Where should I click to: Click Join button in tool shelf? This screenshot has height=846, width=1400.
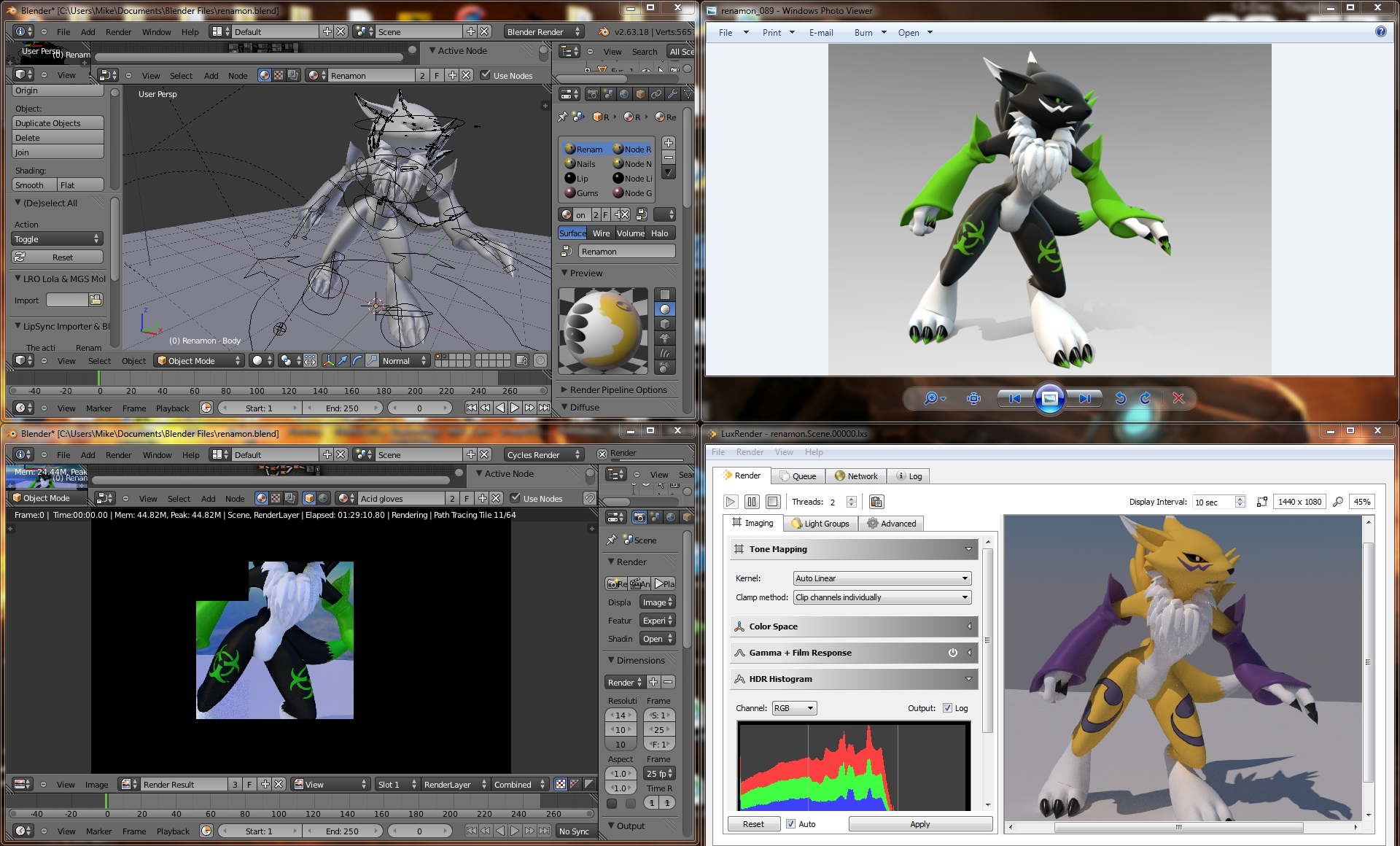pyautogui.click(x=58, y=152)
